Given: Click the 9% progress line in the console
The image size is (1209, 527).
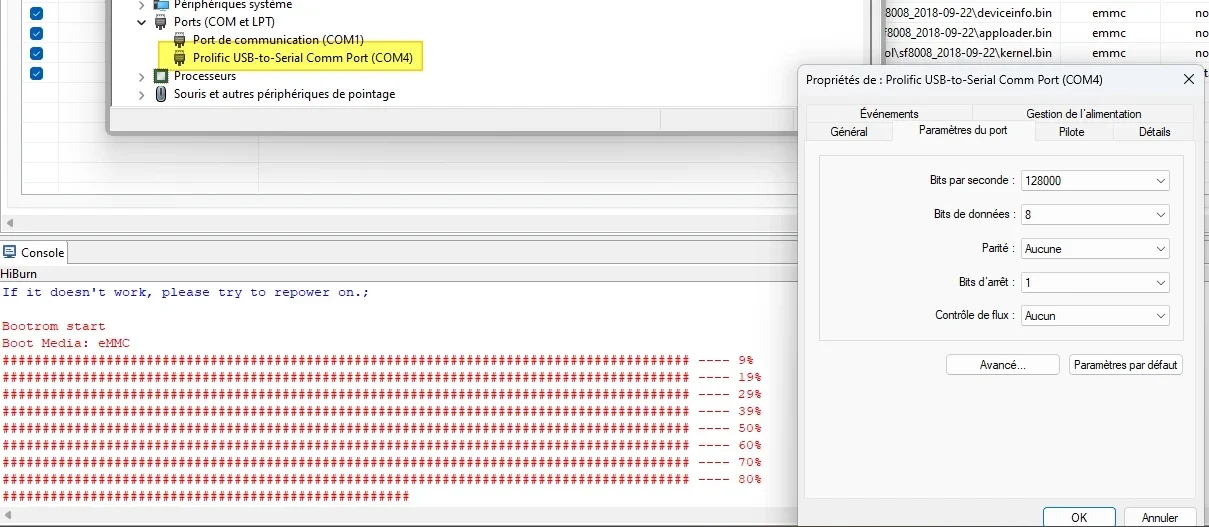Looking at the screenshot, I should (378, 360).
